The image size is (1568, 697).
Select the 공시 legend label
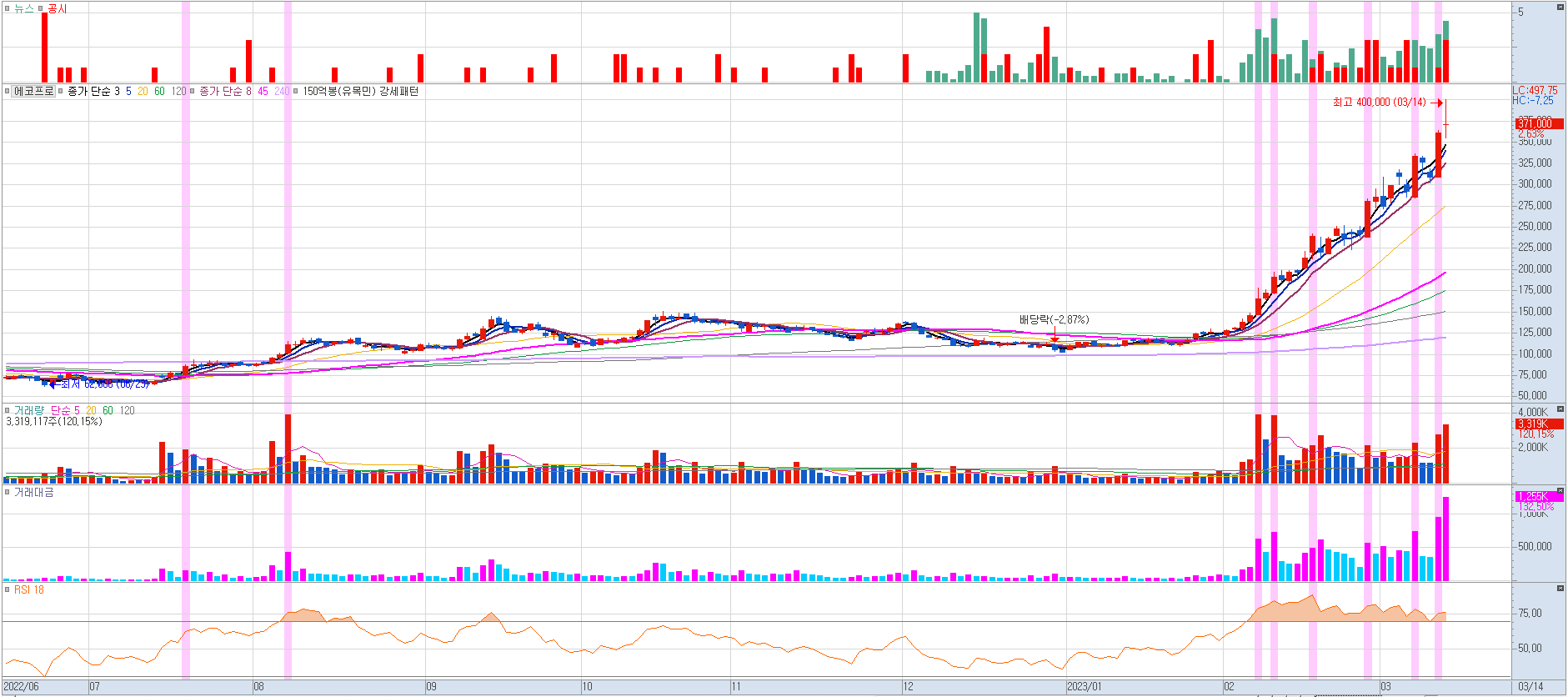point(57,8)
